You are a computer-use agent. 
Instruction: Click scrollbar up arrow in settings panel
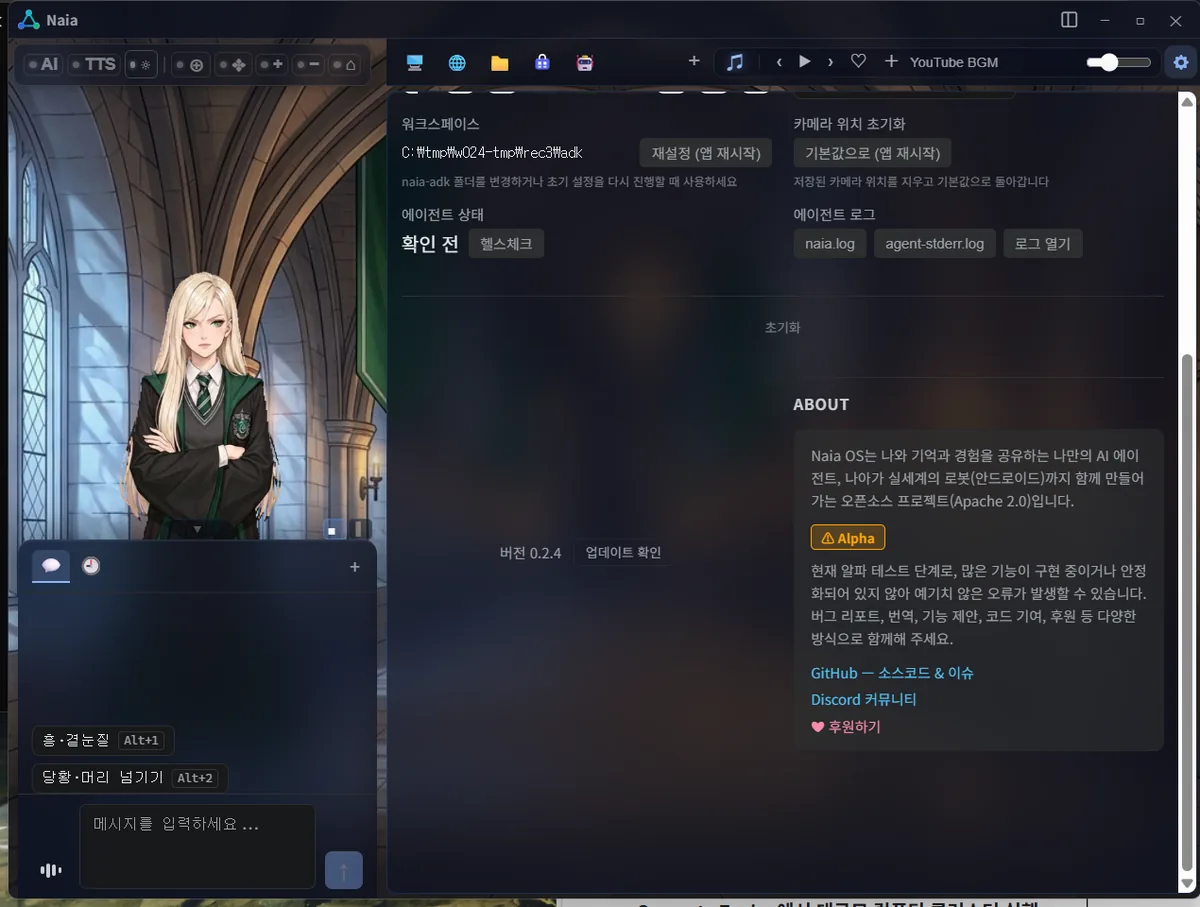1187,102
